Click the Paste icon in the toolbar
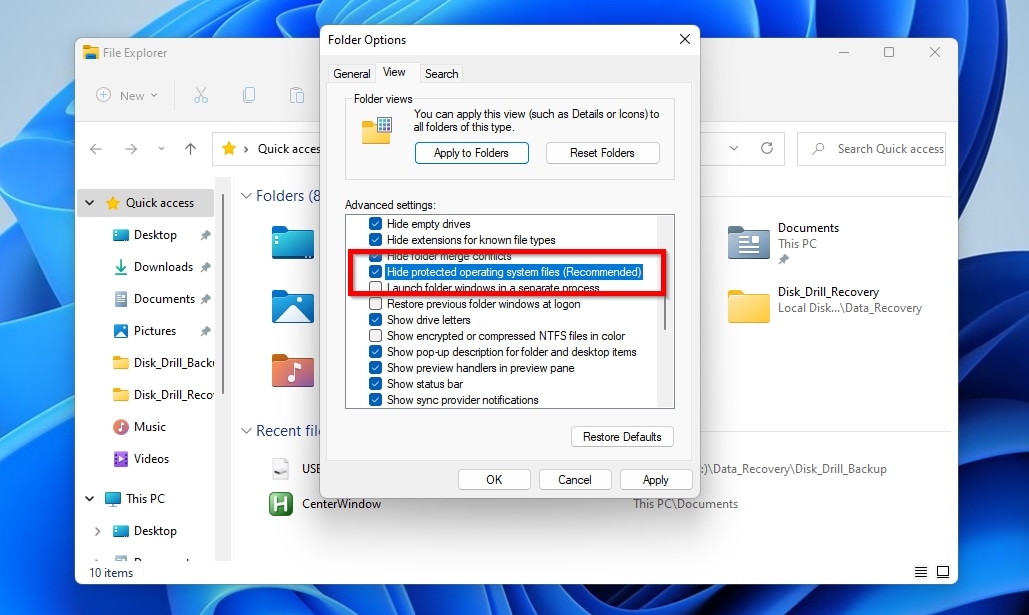The image size is (1029, 615). point(297,94)
